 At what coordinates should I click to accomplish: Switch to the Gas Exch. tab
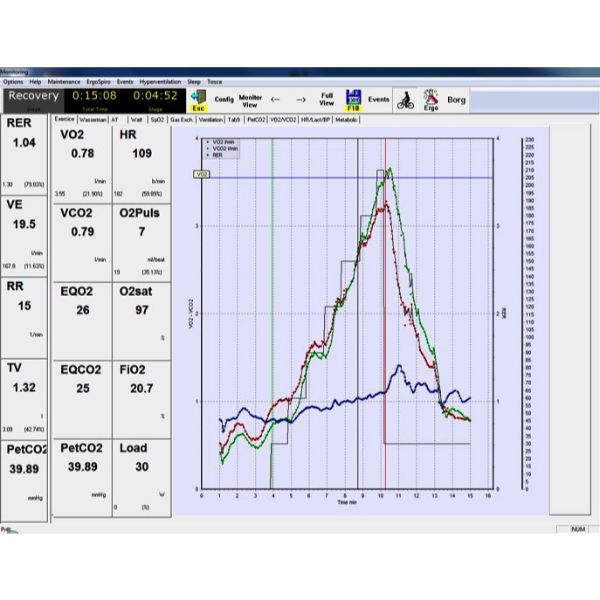(x=182, y=120)
